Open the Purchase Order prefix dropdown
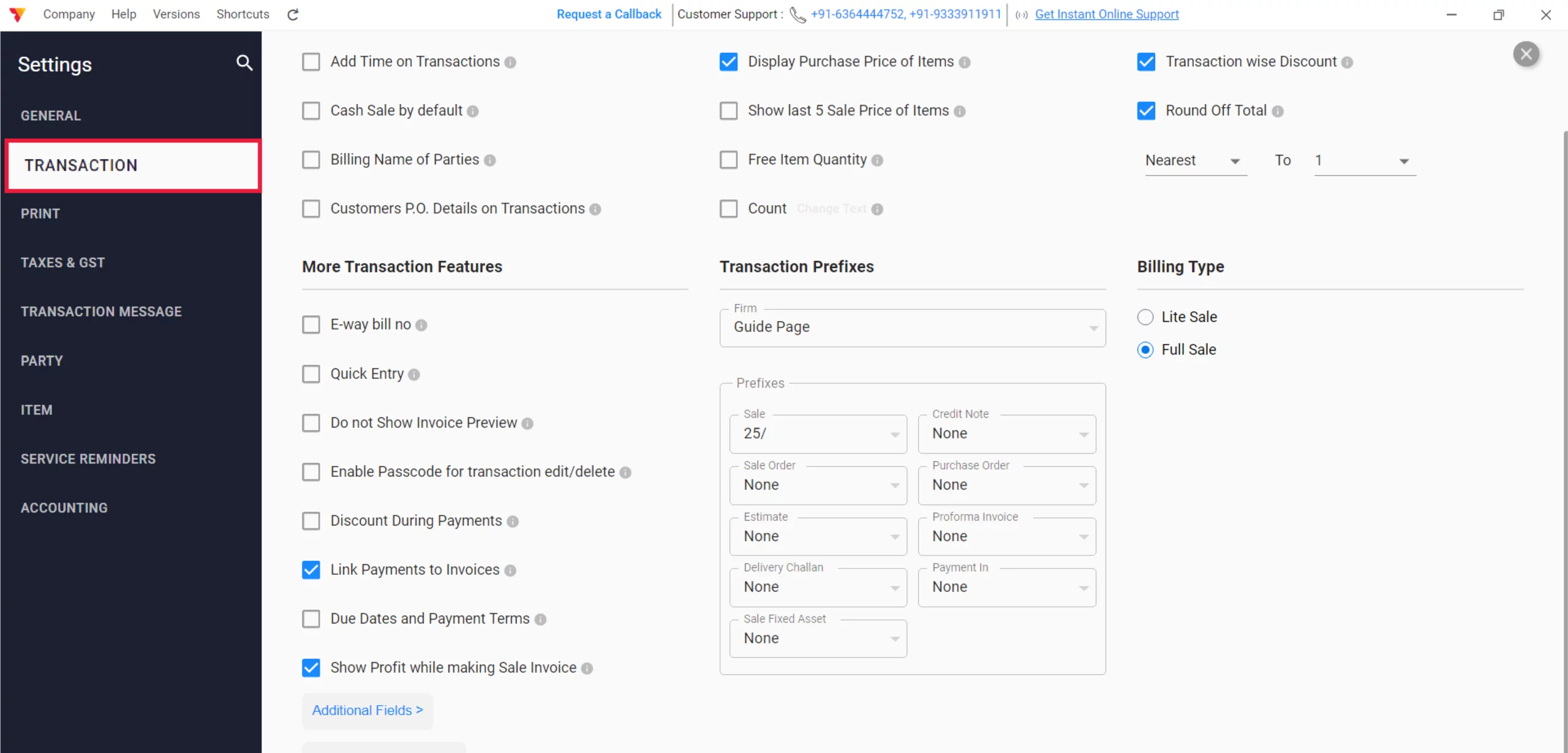The image size is (1568, 753). 1006,485
